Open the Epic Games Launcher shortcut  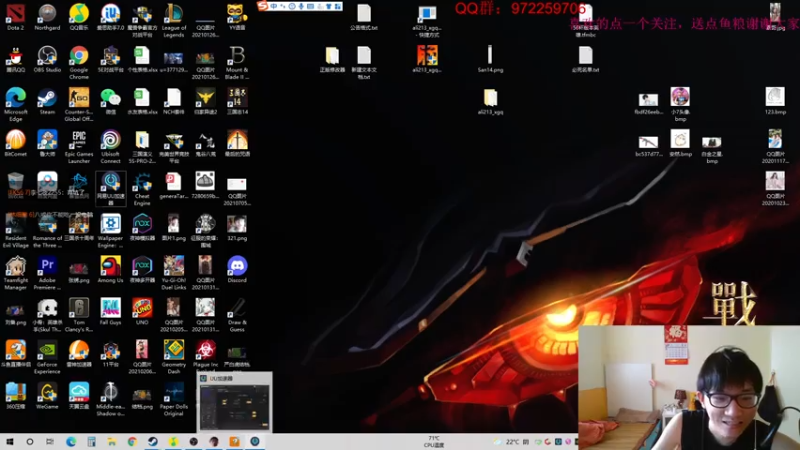[x=79, y=147]
